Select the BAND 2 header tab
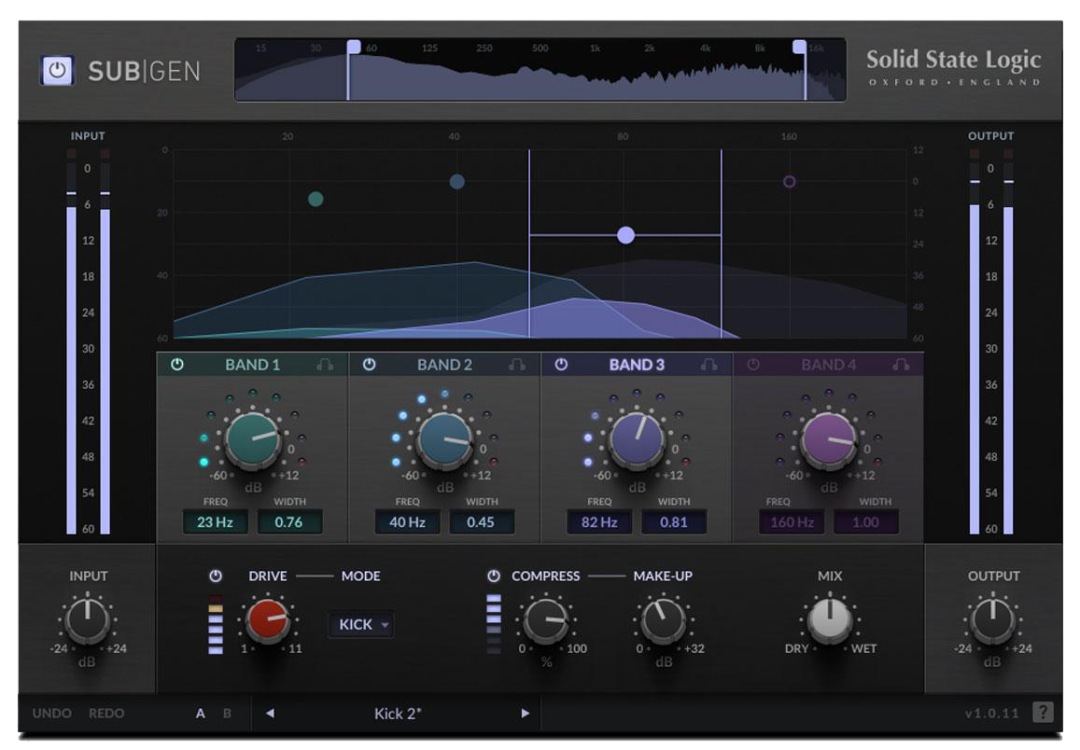Image resolution: width=1080 pixels, height=750 pixels. coord(444,365)
